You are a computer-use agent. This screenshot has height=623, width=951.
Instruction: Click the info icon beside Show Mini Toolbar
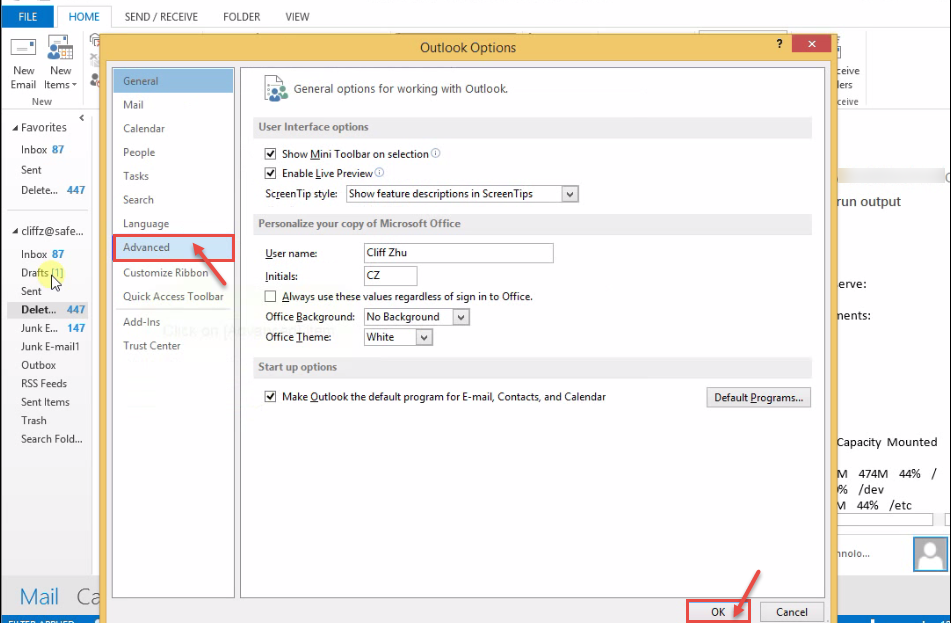click(435, 153)
